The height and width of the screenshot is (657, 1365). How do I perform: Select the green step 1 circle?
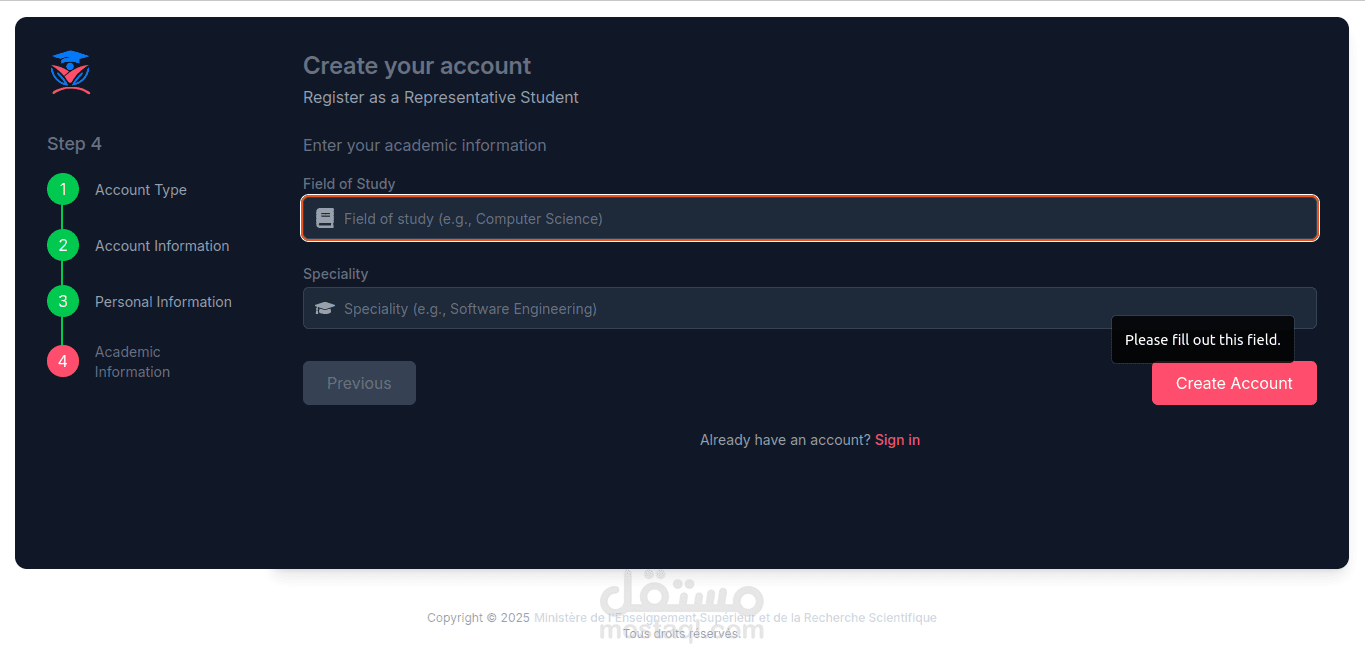tap(63, 189)
